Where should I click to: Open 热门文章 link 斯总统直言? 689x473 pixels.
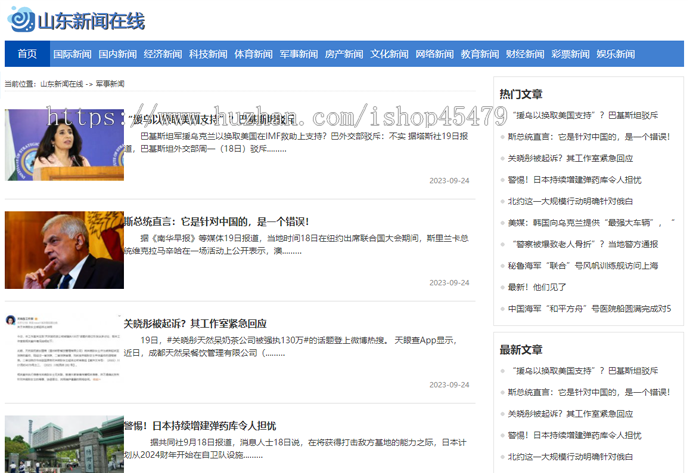coord(589,137)
